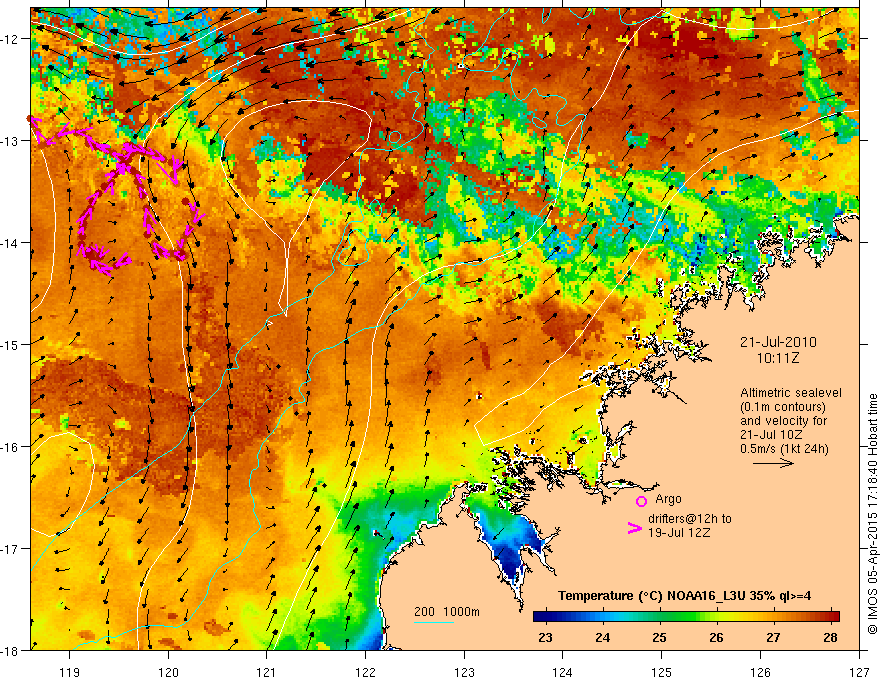Click the temperature colorbar scale
This screenshot has width=880, height=680.
686,616
